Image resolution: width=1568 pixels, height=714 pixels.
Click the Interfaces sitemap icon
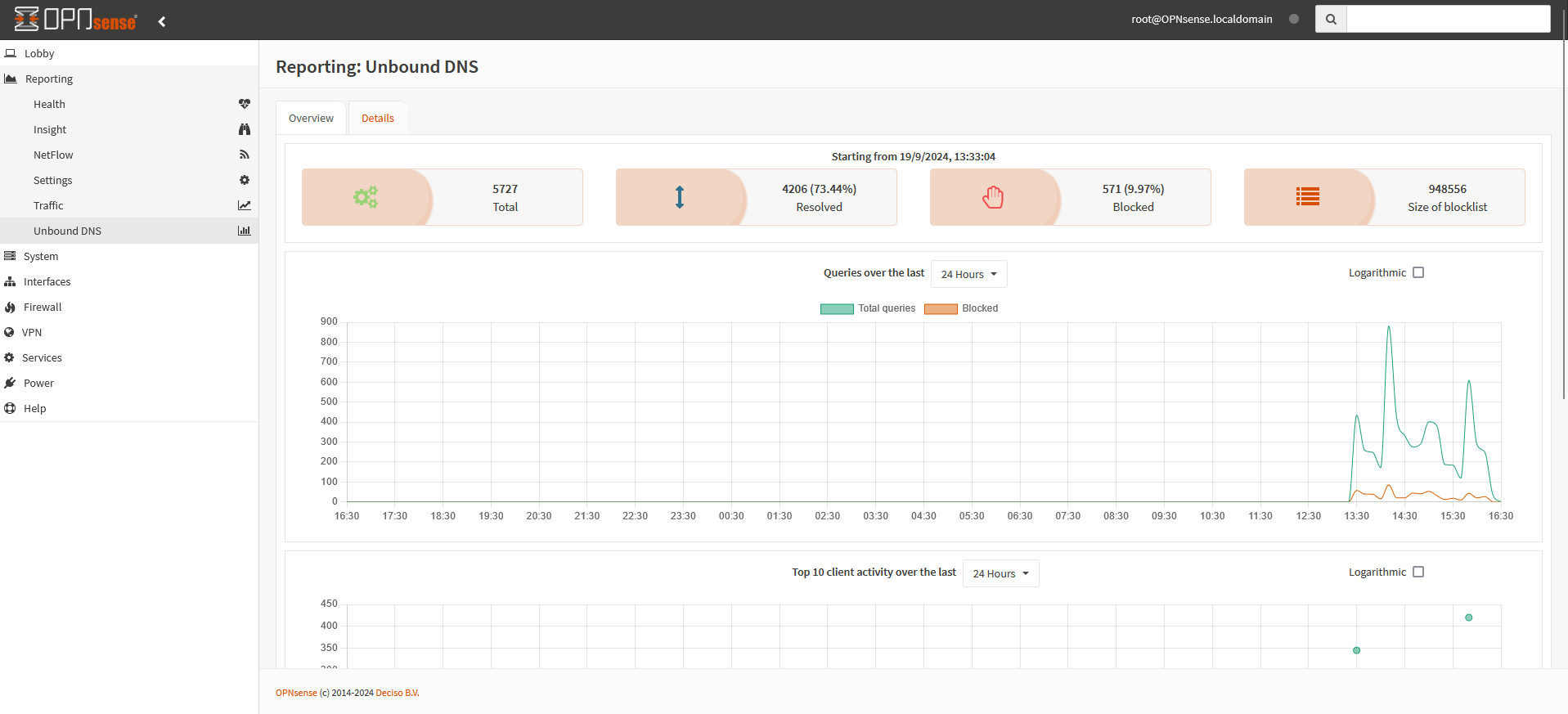(10, 281)
